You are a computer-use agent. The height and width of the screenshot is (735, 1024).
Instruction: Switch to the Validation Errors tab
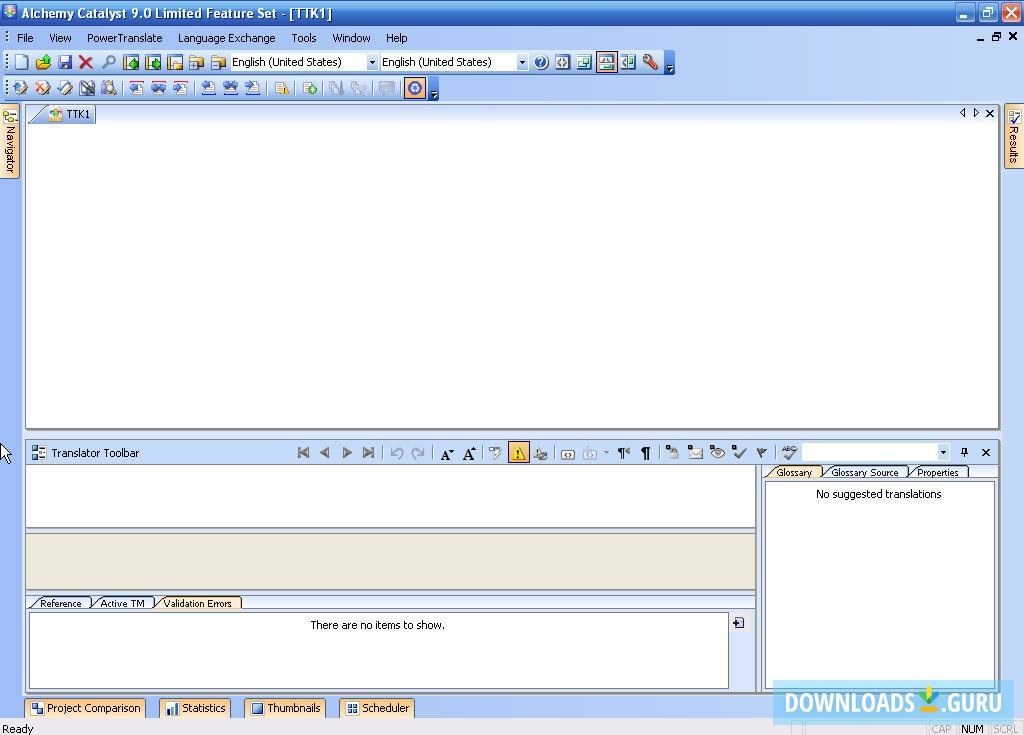click(x=197, y=603)
